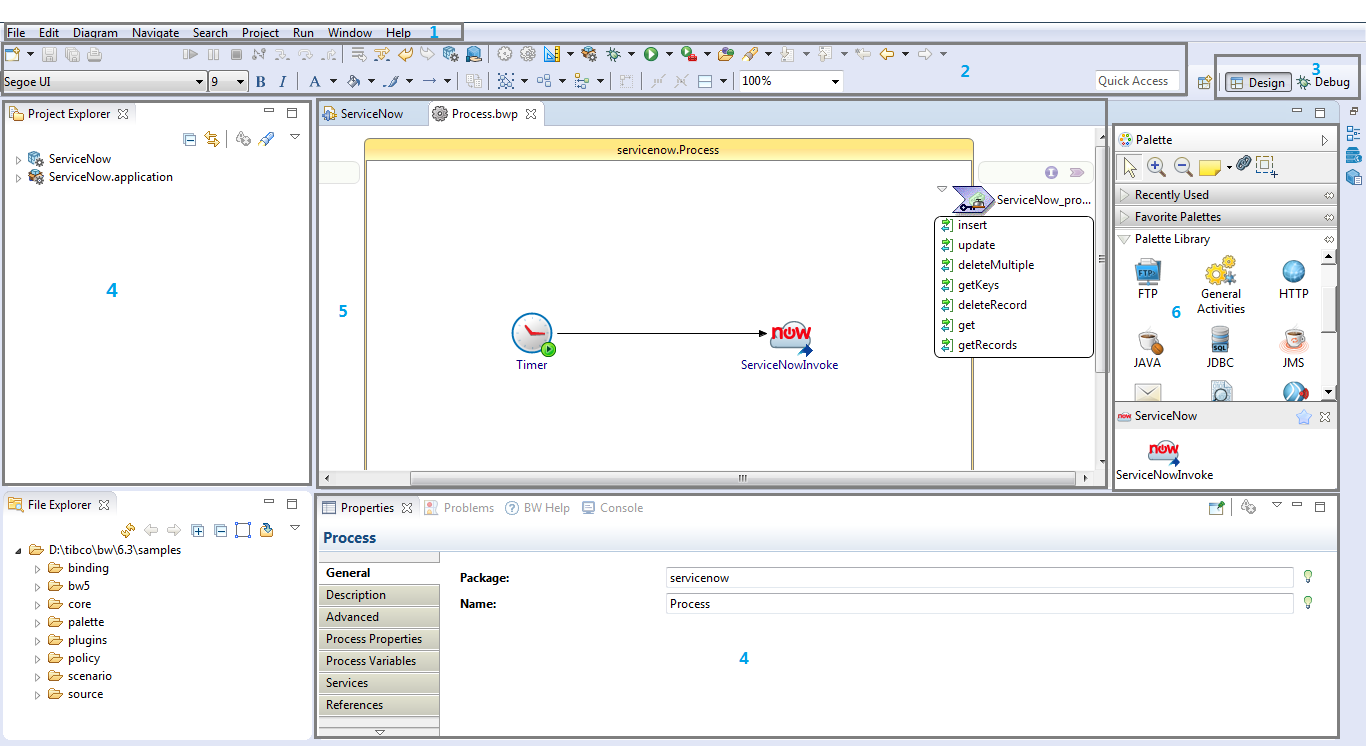Expand the ServiceNow project node

tap(18, 159)
